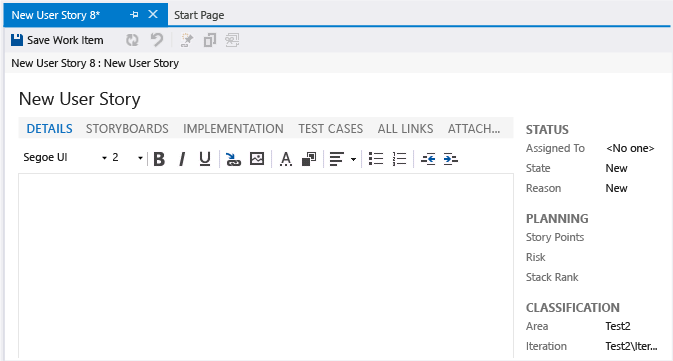Switch to the DETAILS tab
The height and width of the screenshot is (361, 673).
pyautogui.click(x=49, y=129)
